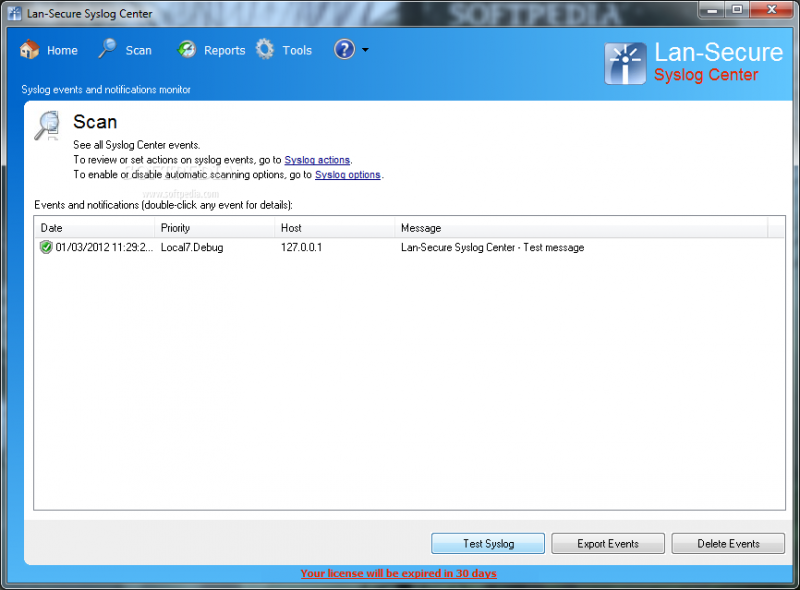Click the Home house icon
Image resolution: width=800 pixels, height=590 pixels.
point(30,50)
